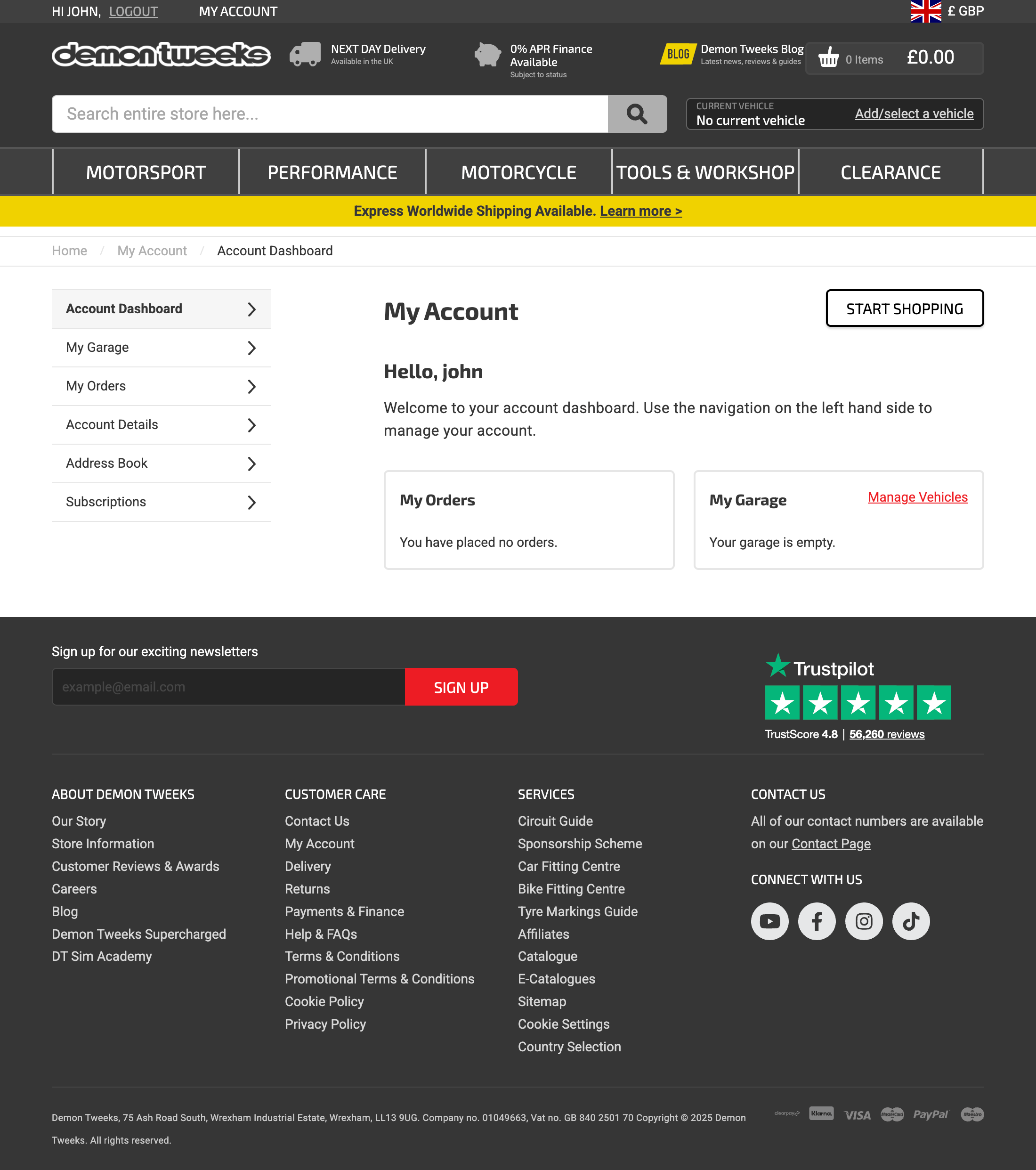Open the TikTok social icon
Screen dimensions: 1036x1170
(x=911, y=921)
